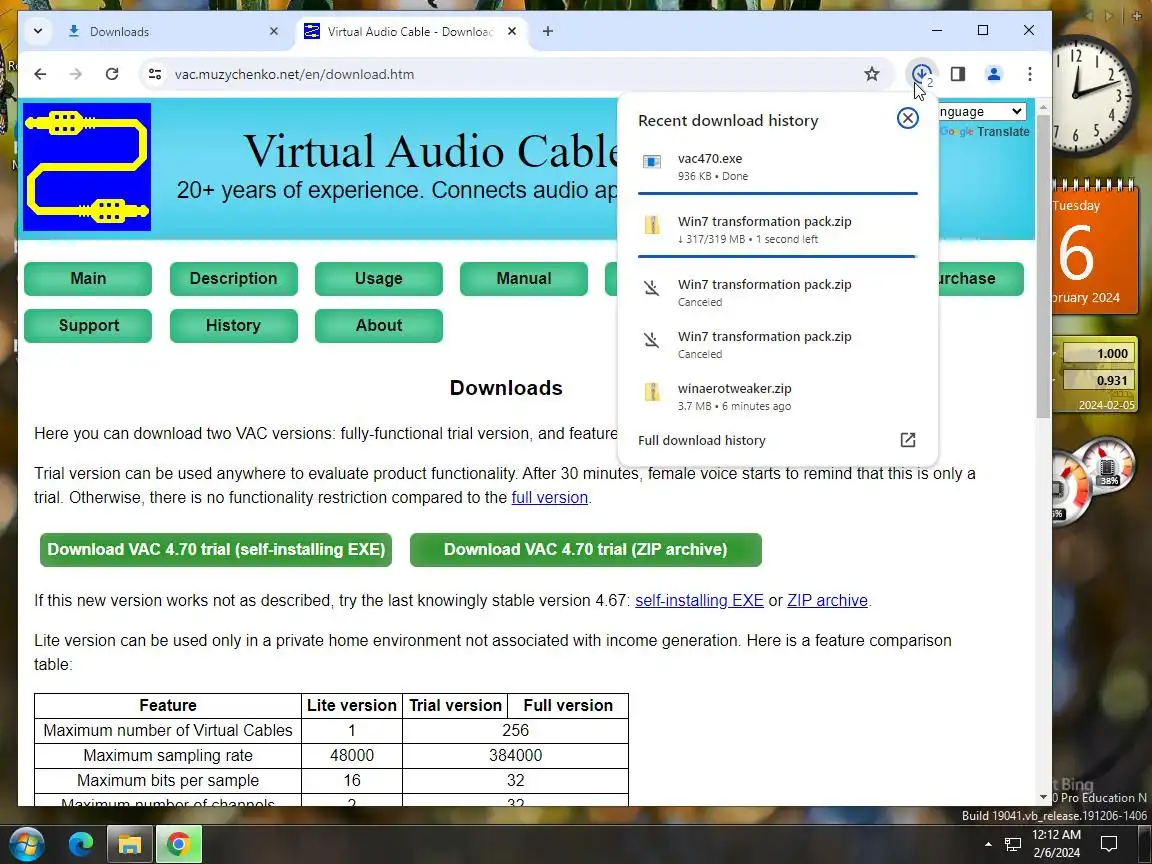
Task: Close the Virtual Audio Cable tab
Action: pyautogui.click(x=512, y=31)
